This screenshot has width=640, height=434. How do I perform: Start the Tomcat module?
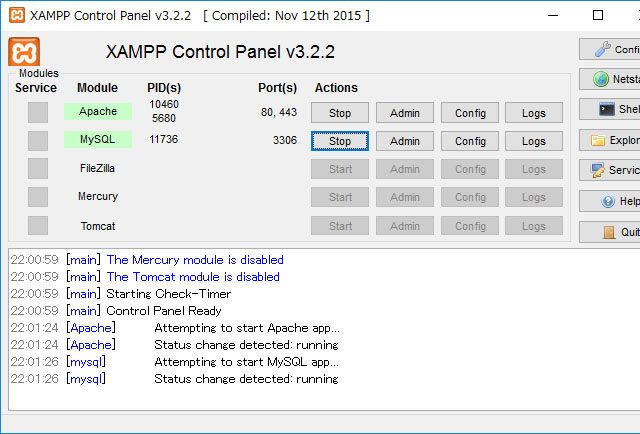click(x=340, y=226)
